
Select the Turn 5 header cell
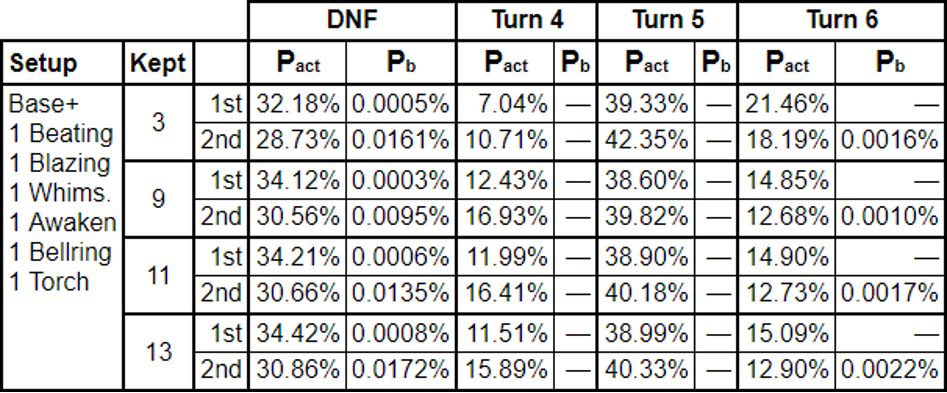click(667, 21)
